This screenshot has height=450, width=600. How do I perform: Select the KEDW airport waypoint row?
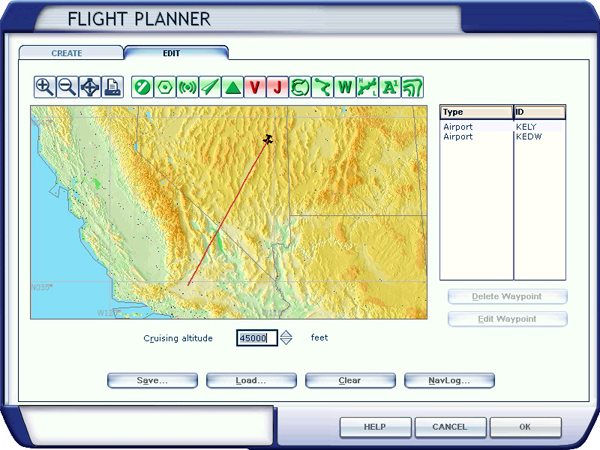click(x=502, y=137)
